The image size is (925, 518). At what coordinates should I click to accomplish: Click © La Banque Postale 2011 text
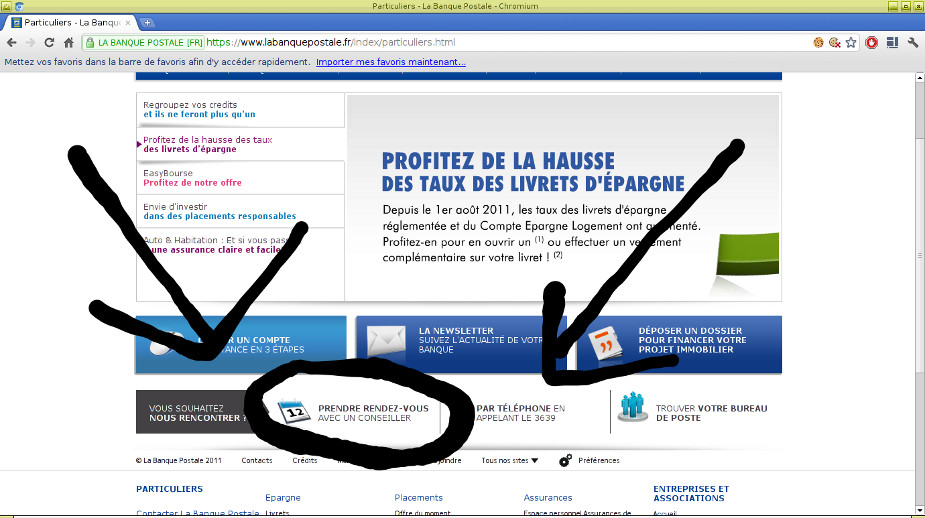[179, 460]
